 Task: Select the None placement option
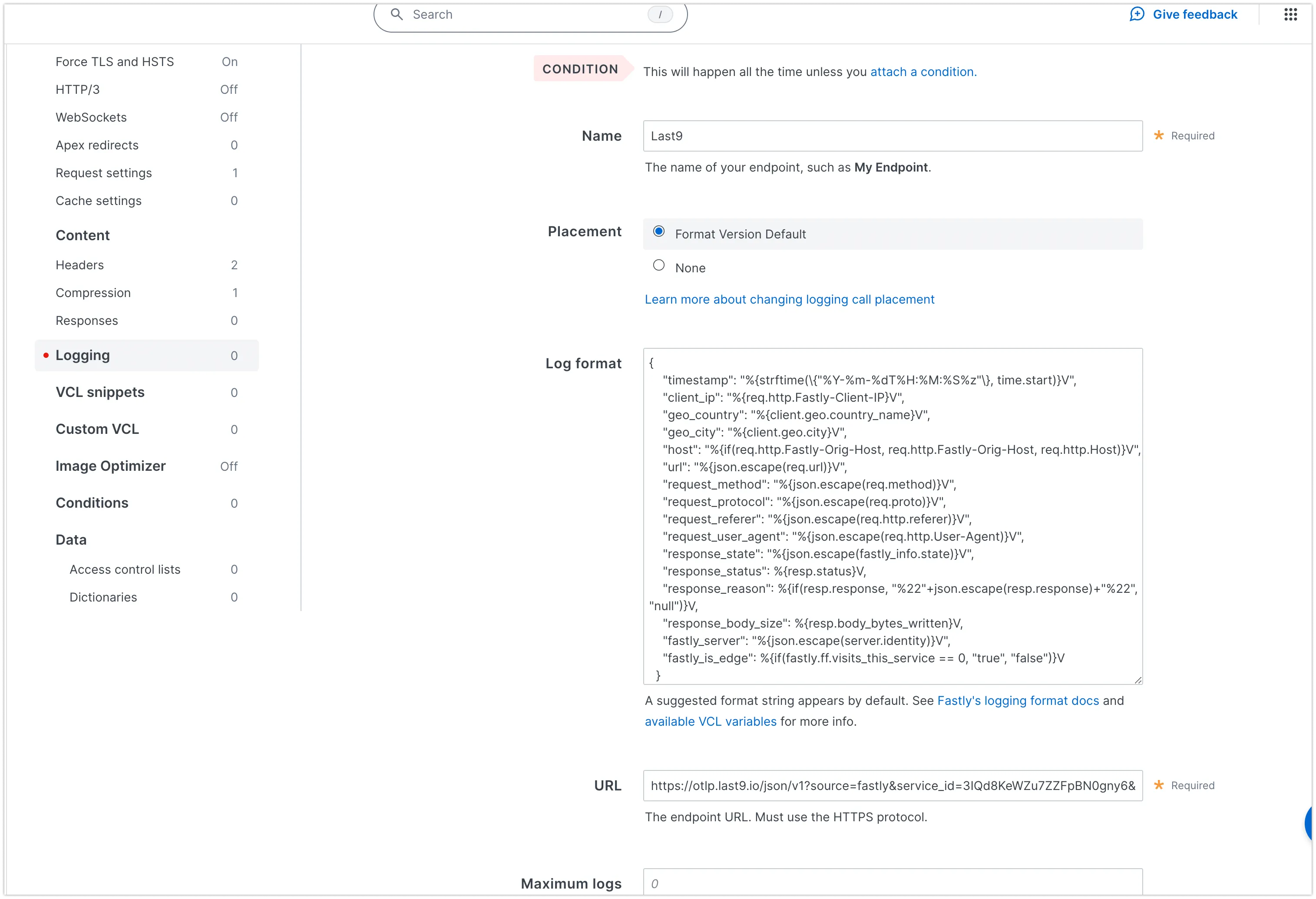[x=658, y=265]
